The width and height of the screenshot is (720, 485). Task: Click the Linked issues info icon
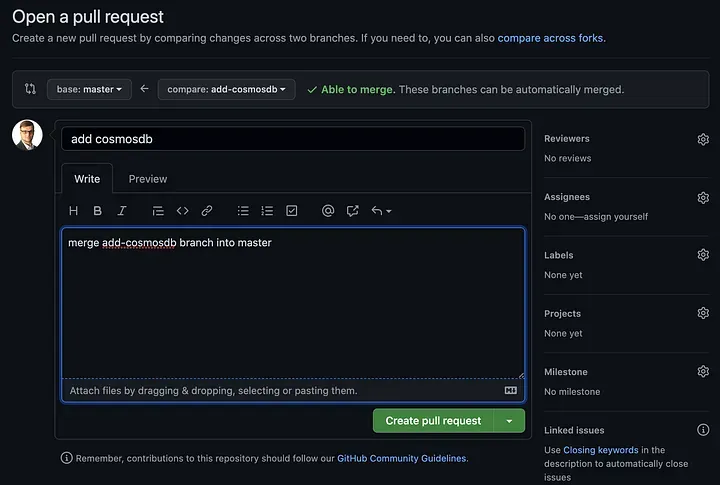point(703,430)
